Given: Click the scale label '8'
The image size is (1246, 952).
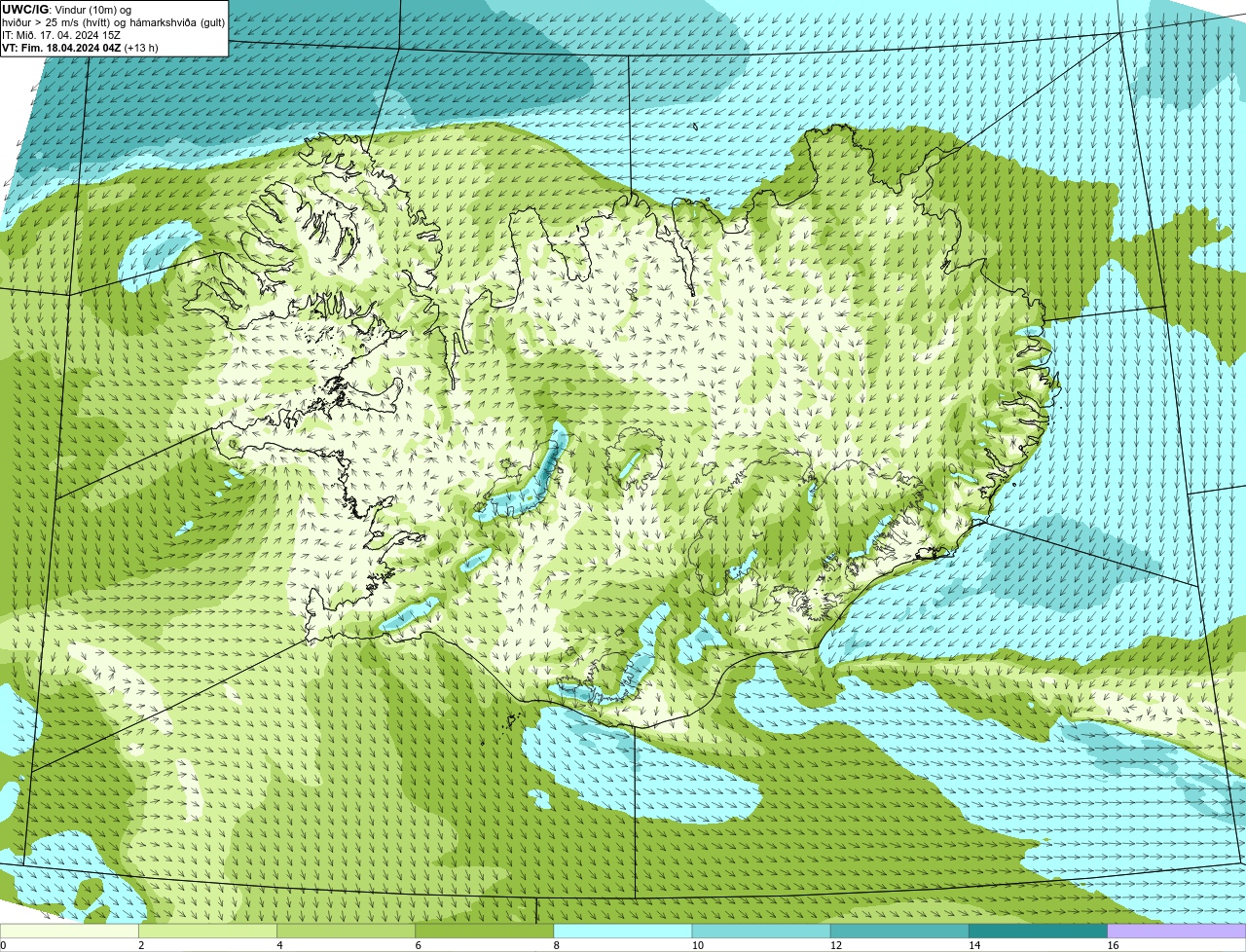Looking at the screenshot, I should point(556,945).
